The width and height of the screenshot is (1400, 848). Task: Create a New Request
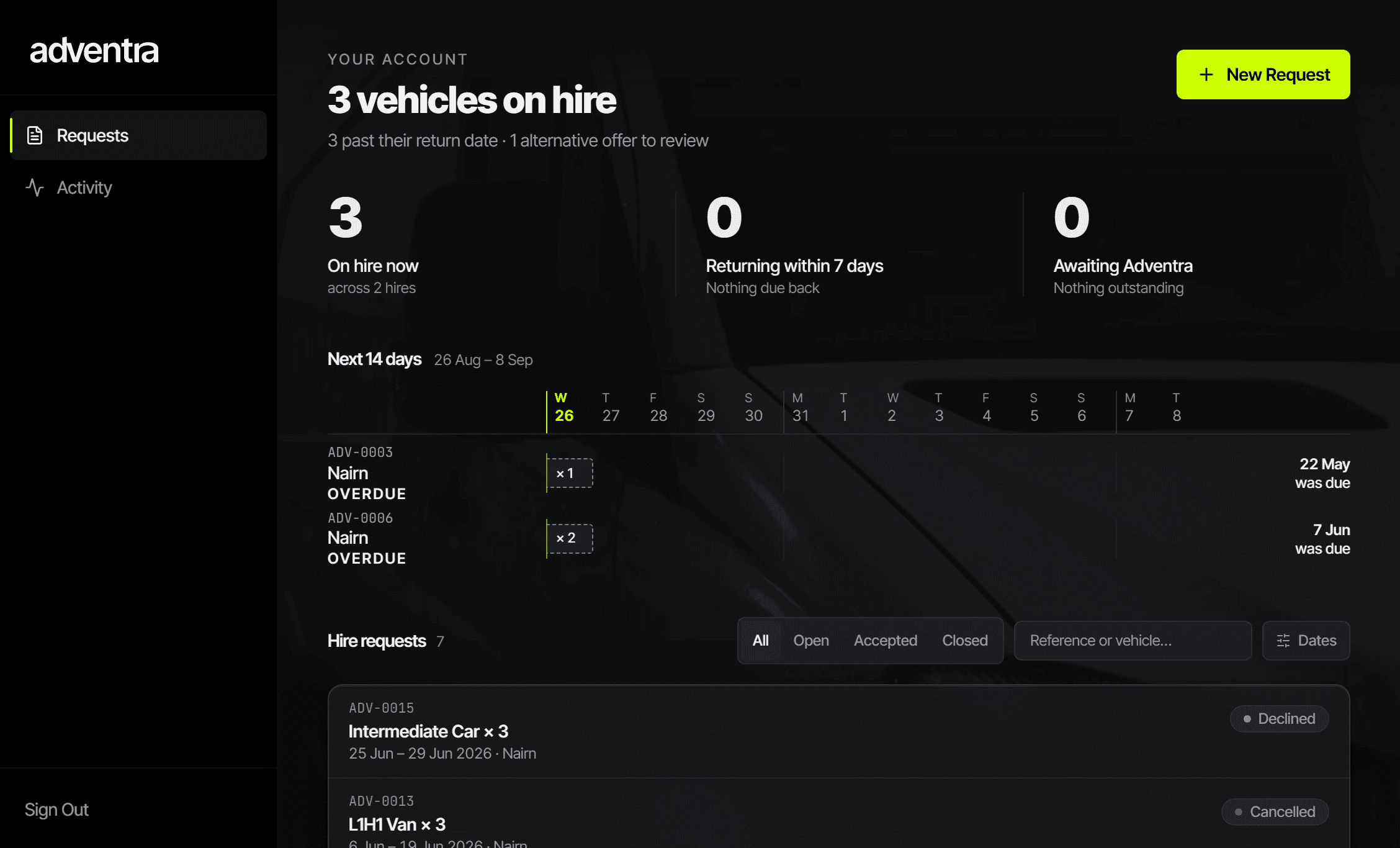coord(1263,74)
